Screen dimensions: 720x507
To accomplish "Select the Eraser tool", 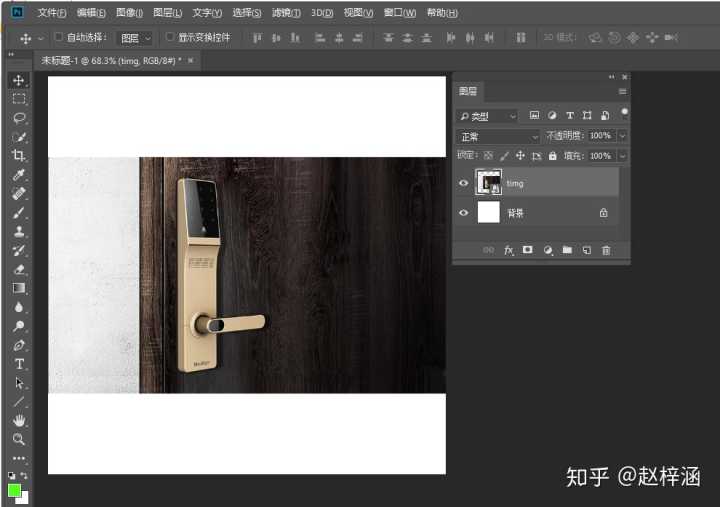I will (18, 269).
